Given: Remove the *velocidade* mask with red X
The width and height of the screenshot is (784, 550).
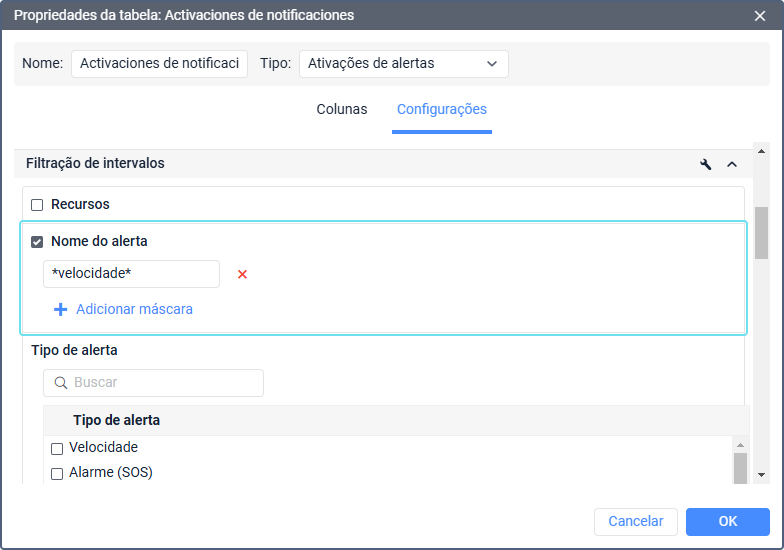Looking at the screenshot, I should click(x=242, y=274).
